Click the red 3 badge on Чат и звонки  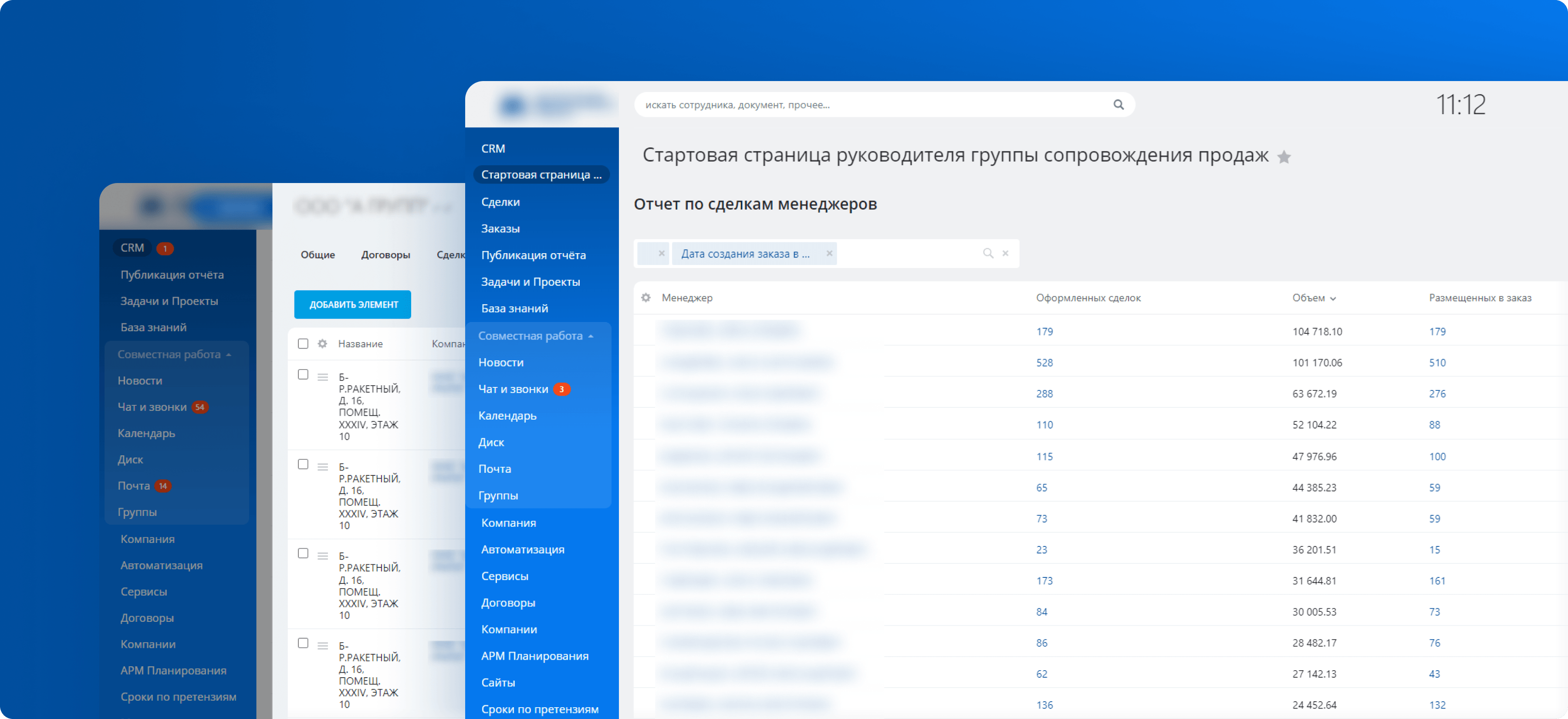[561, 389]
